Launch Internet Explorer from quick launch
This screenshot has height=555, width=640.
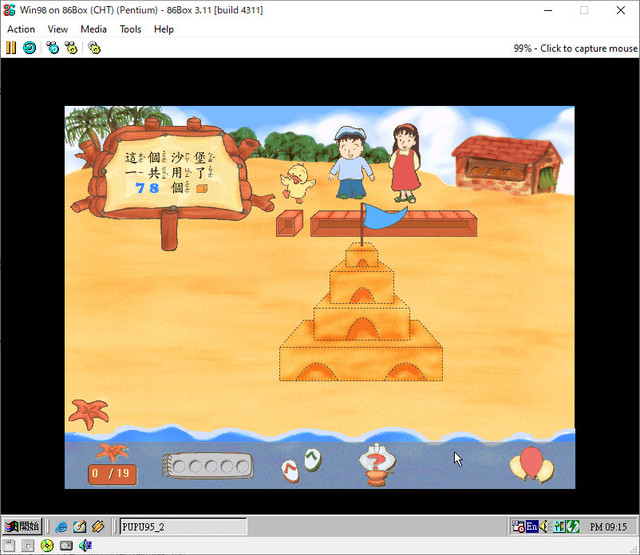61,527
